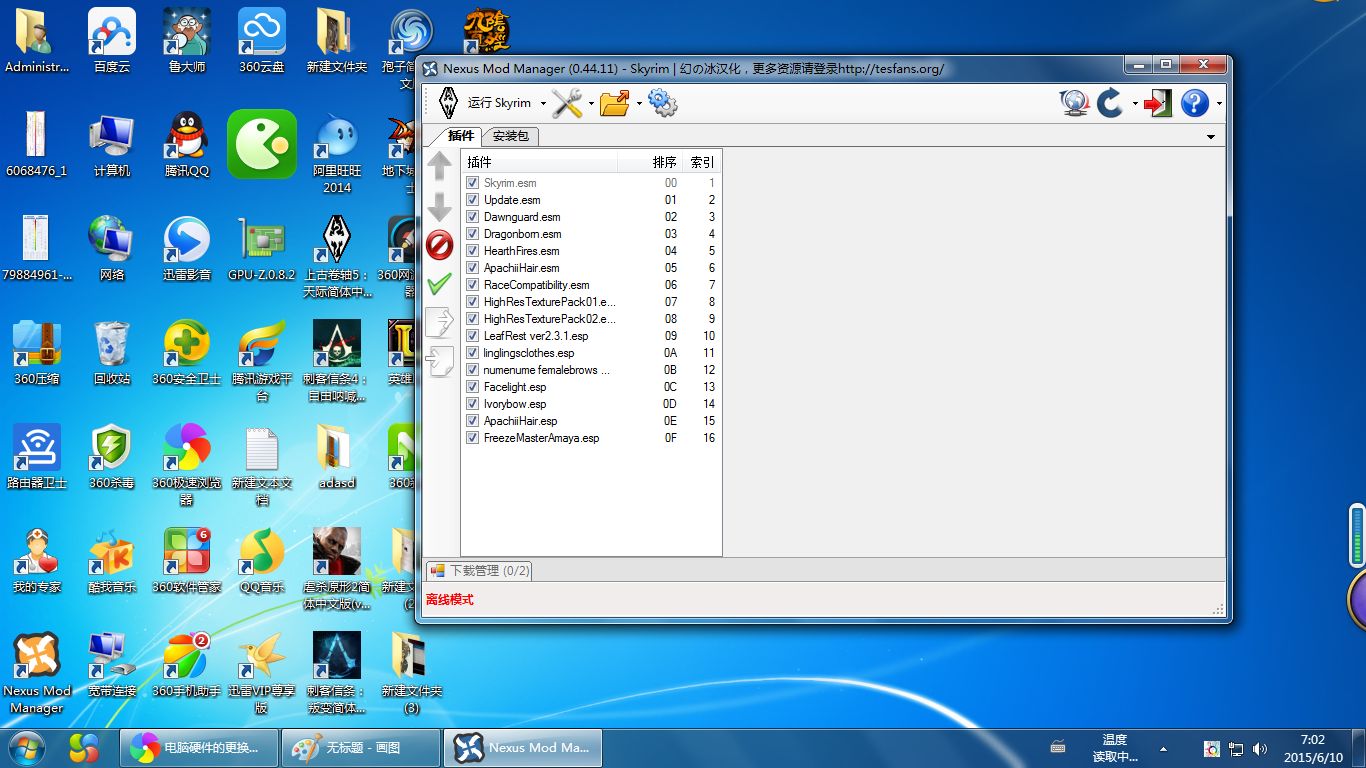The image size is (1366, 768).
Task: Click the import load order icon
Action: point(439,360)
